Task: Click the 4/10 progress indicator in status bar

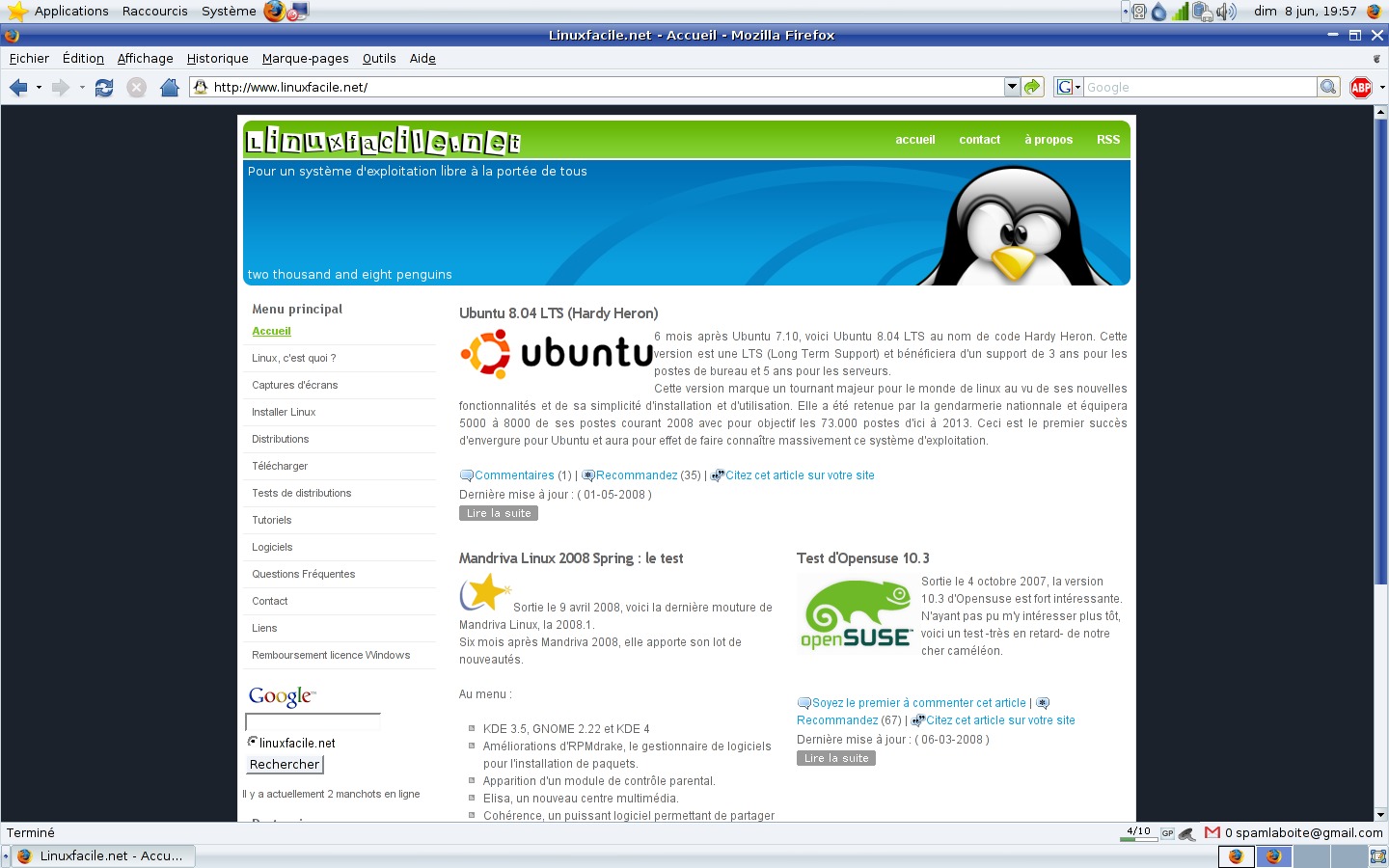Action: click(x=1138, y=833)
